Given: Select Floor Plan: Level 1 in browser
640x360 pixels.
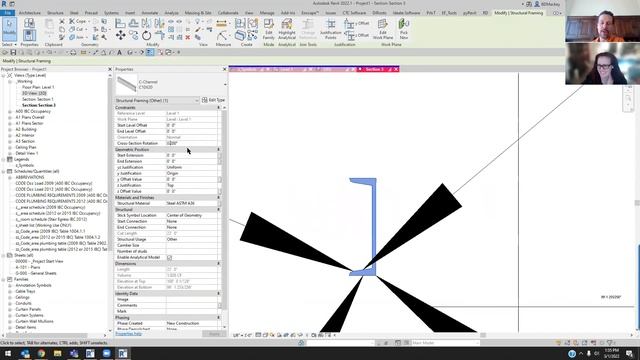Looking at the screenshot, I should (x=38, y=87).
